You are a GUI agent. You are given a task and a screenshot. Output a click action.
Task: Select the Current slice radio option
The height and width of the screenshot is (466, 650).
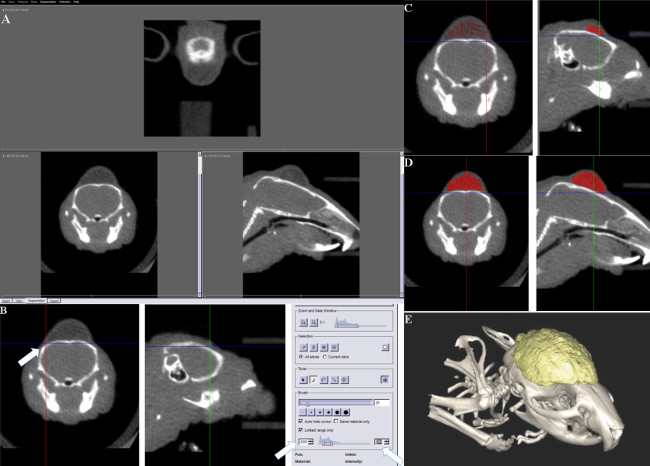point(336,357)
